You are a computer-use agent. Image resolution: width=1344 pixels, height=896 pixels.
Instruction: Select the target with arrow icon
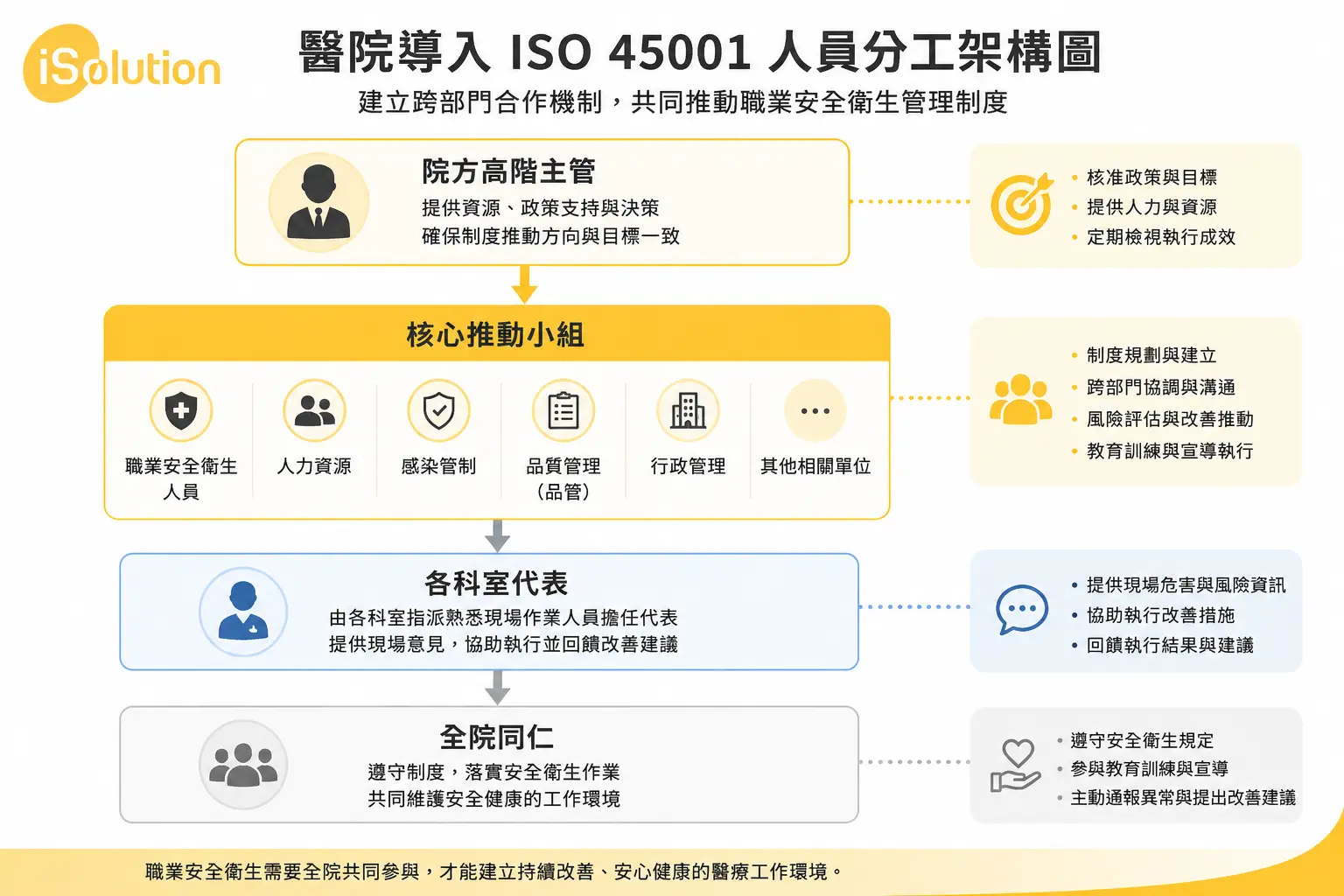click(1021, 204)
